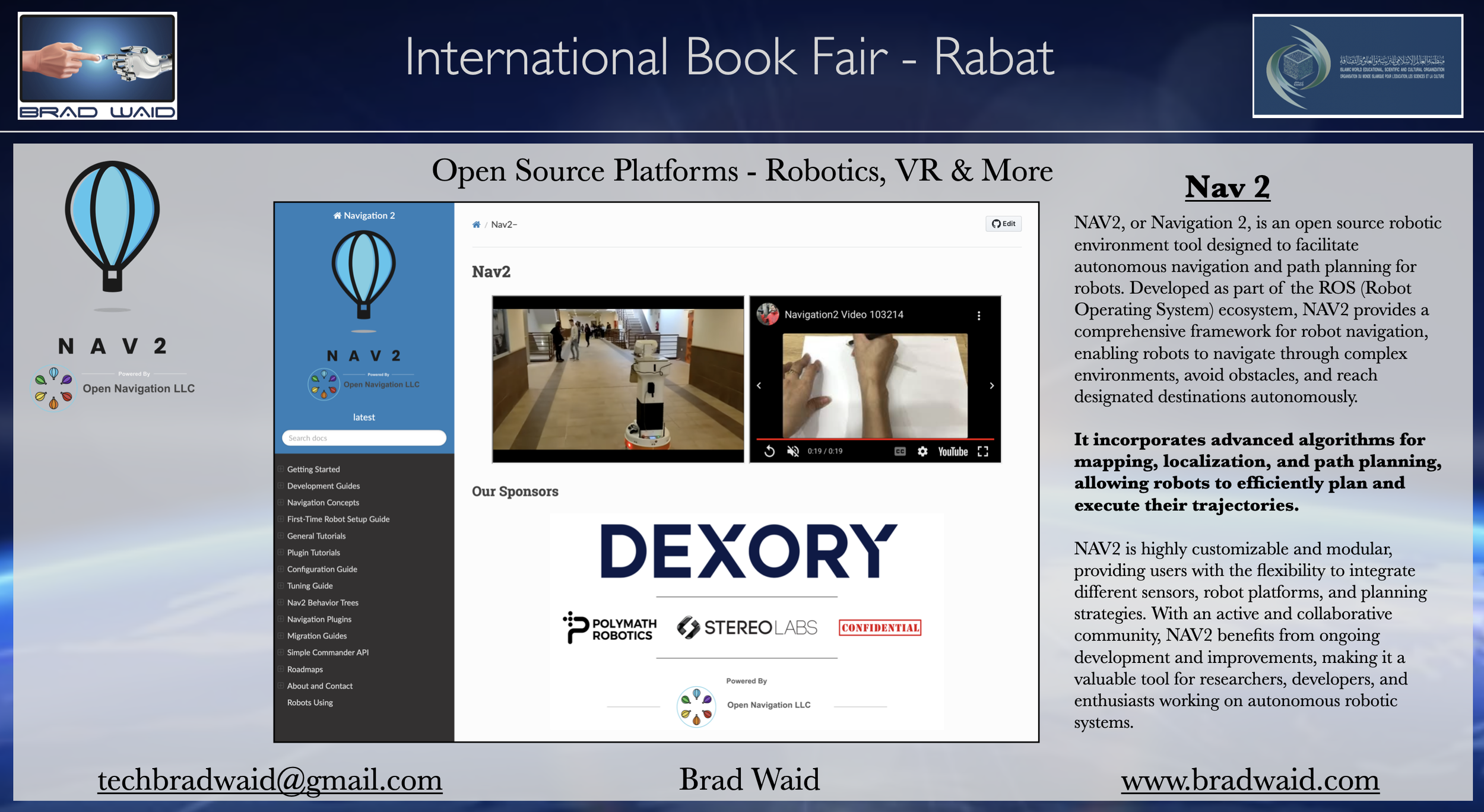Enter fullscreen on the YouTube video
Screen dimensions: 1484x812
(x=983, y=451)
